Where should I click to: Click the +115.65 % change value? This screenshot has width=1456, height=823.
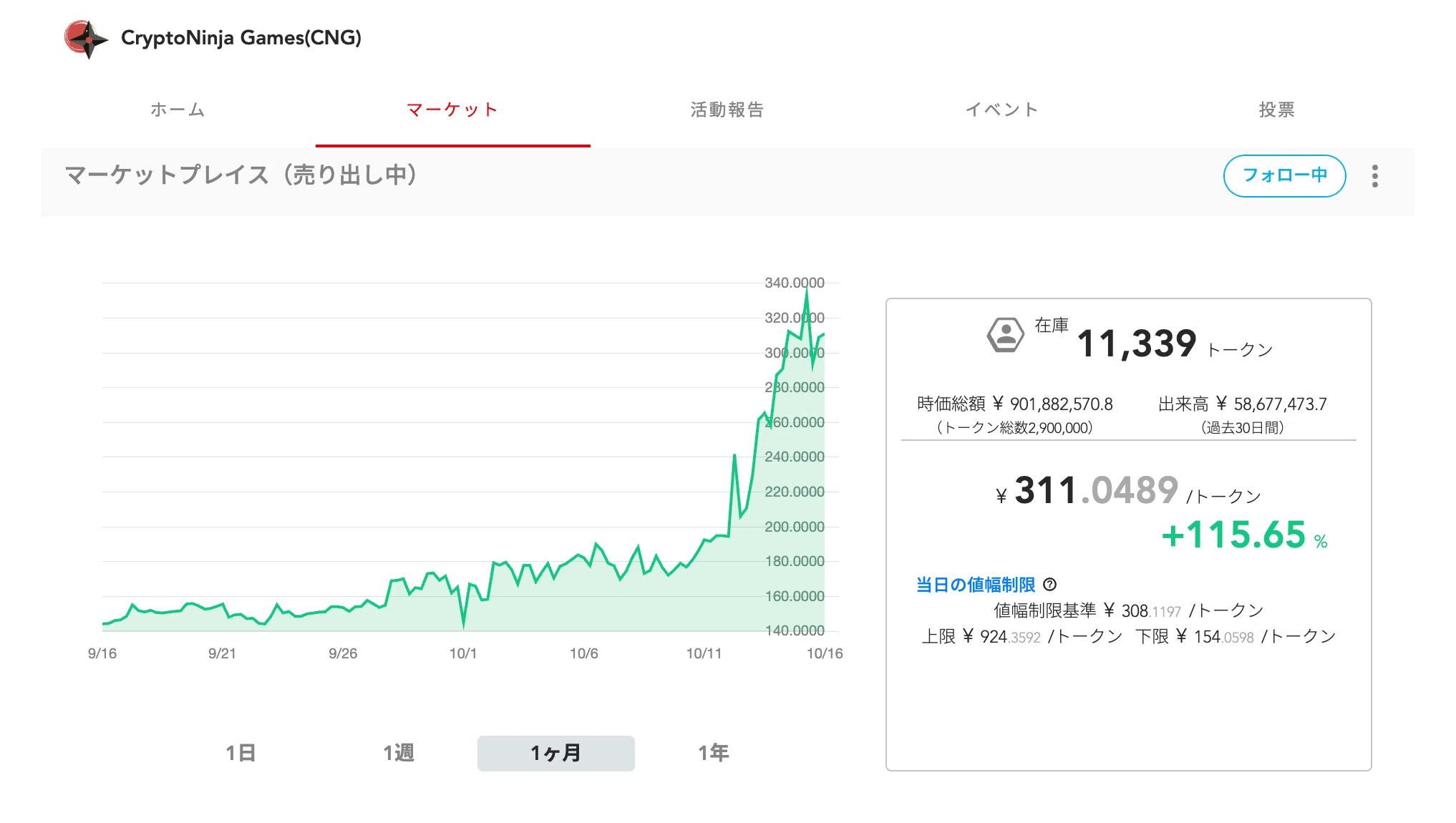tap(1245, 535)
